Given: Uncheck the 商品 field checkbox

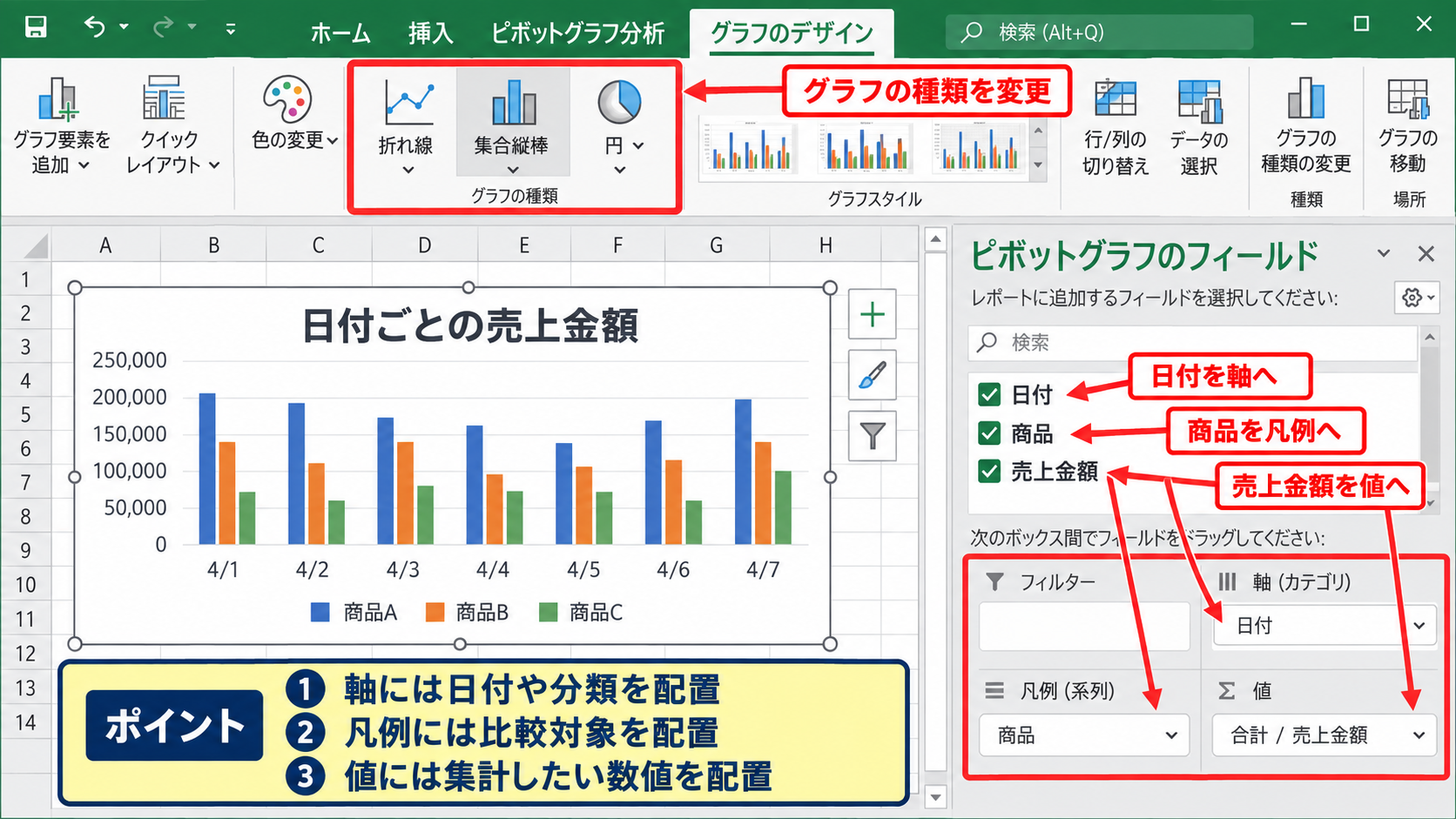Looking at the screenshot, I should 989,433.
